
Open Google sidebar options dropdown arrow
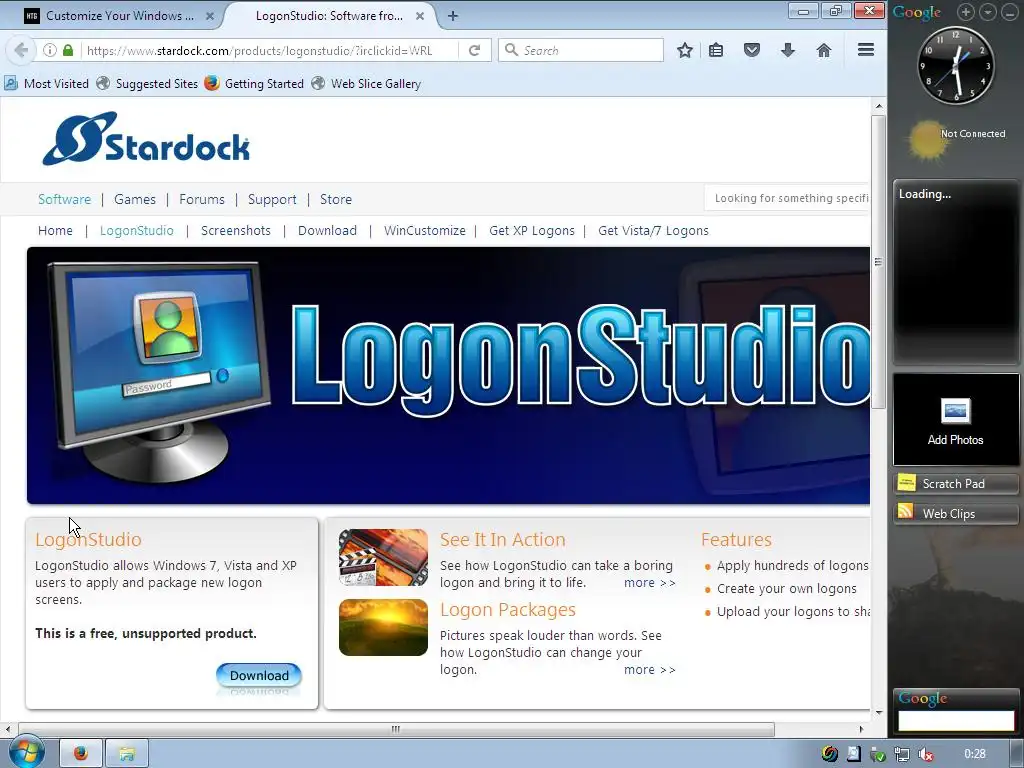[987, 11]
